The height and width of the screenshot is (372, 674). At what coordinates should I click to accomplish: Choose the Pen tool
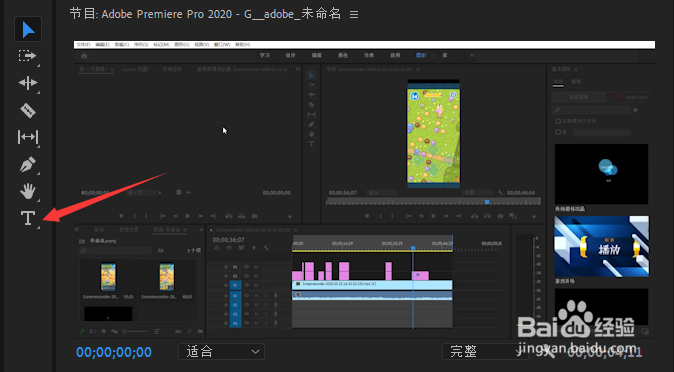click(28, 164)
